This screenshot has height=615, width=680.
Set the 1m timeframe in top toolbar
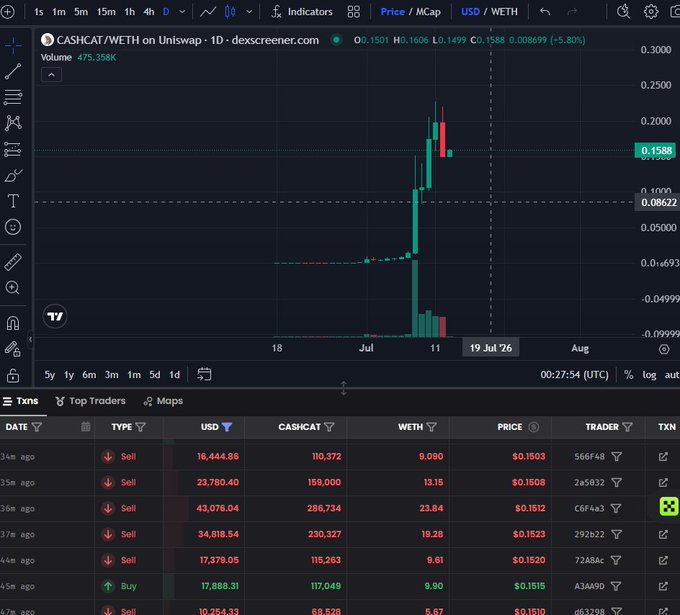coord(59,12)
